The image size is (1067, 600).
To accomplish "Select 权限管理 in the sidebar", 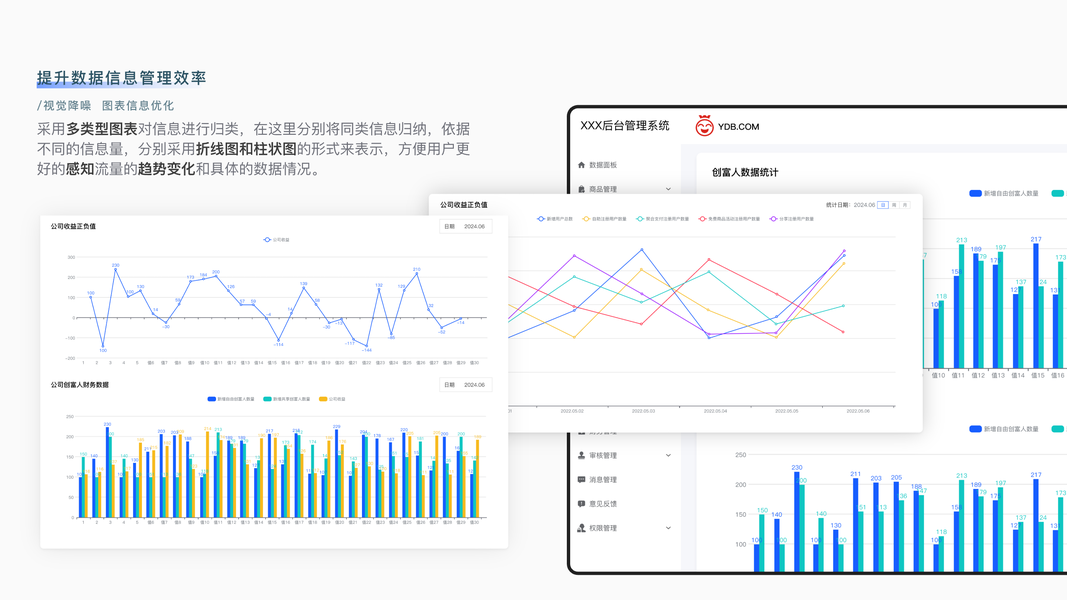I will click(603, 528).
